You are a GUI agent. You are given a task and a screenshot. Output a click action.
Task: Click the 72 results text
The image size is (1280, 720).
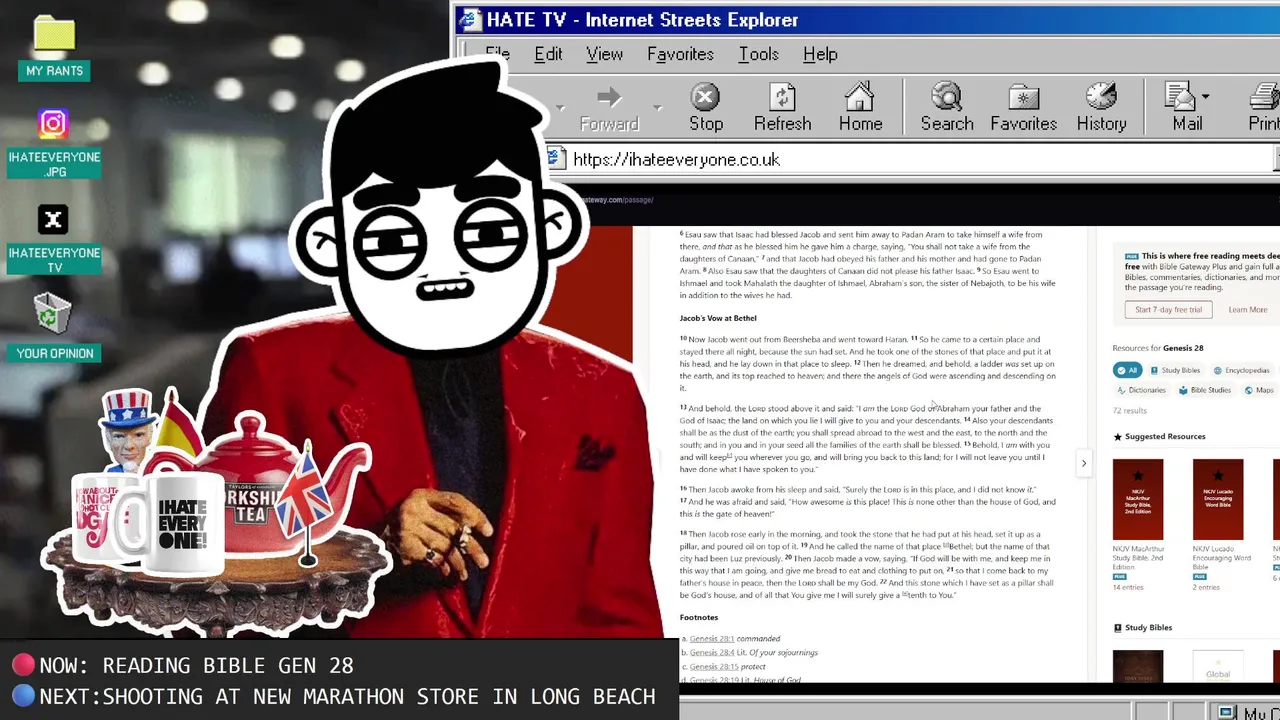(x=1130, y=411)
